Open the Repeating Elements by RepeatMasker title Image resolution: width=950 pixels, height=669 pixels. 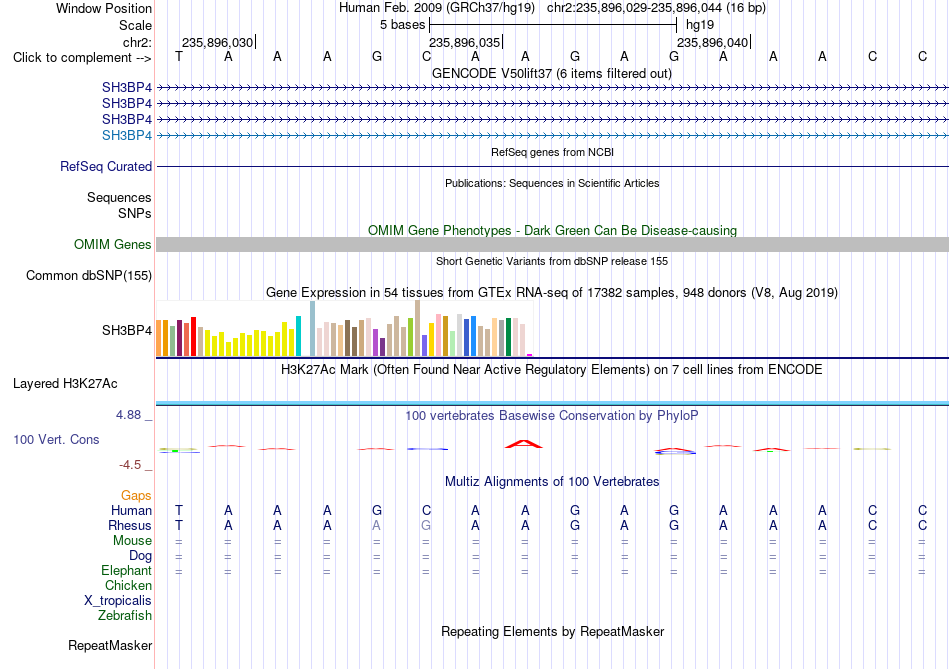tap(552, 631)
